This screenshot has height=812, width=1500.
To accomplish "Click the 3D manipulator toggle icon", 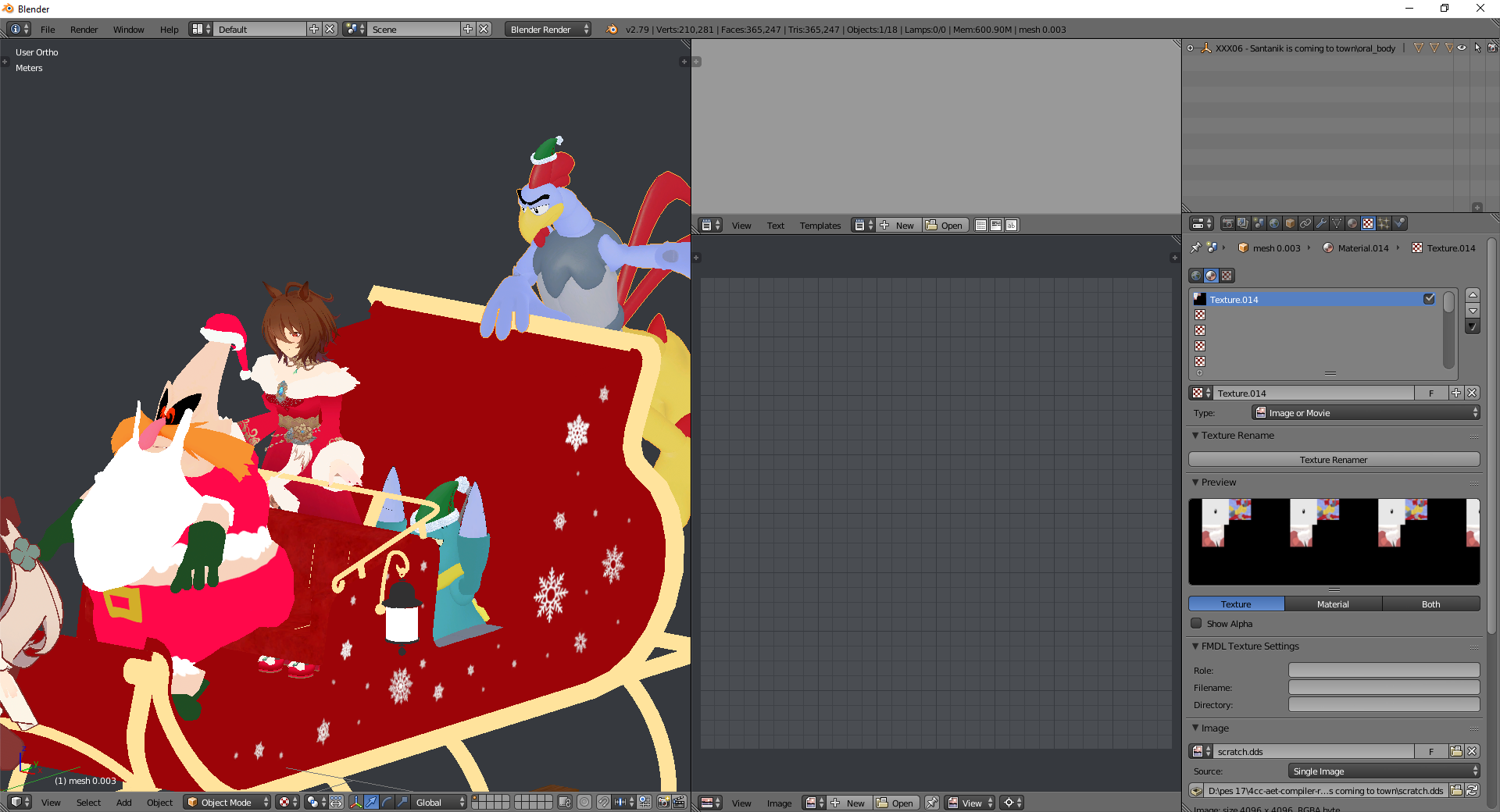I will point(355,802).
